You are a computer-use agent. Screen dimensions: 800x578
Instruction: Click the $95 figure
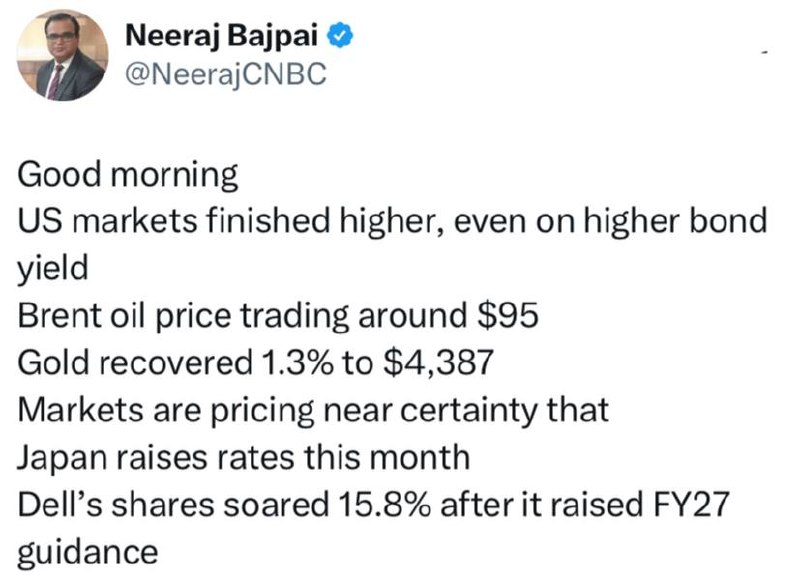tap(507, 315)
